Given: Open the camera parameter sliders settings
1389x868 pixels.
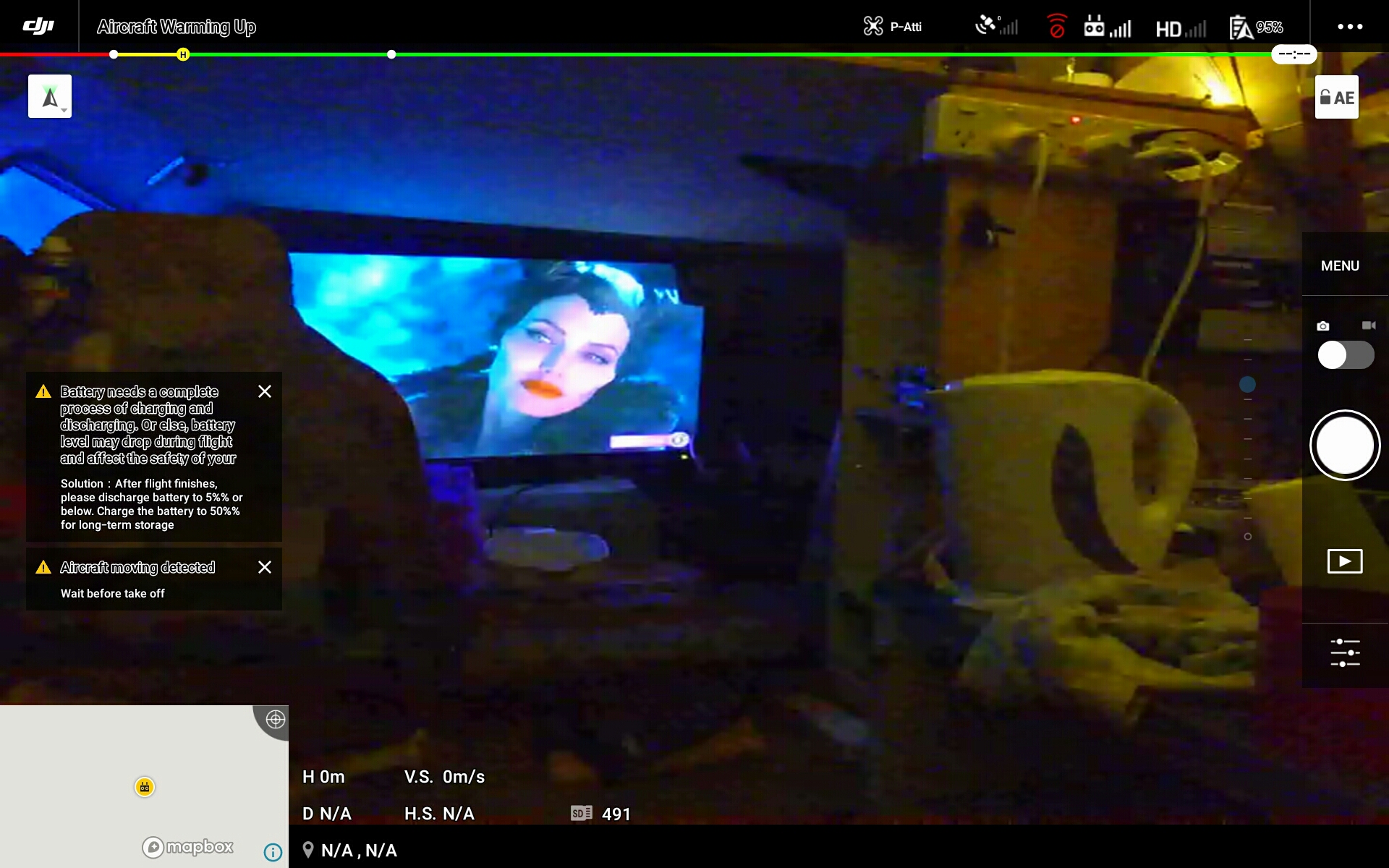Looking at the screenshot, I should tap(1345, 653).
